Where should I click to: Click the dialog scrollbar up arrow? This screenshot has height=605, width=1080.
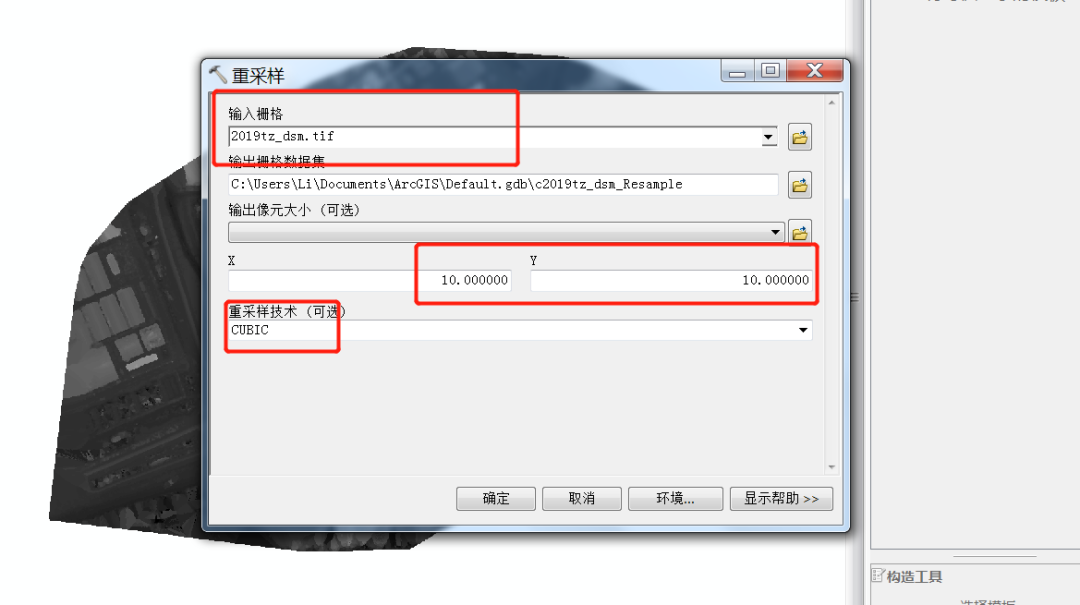click(x=831, y=103)
